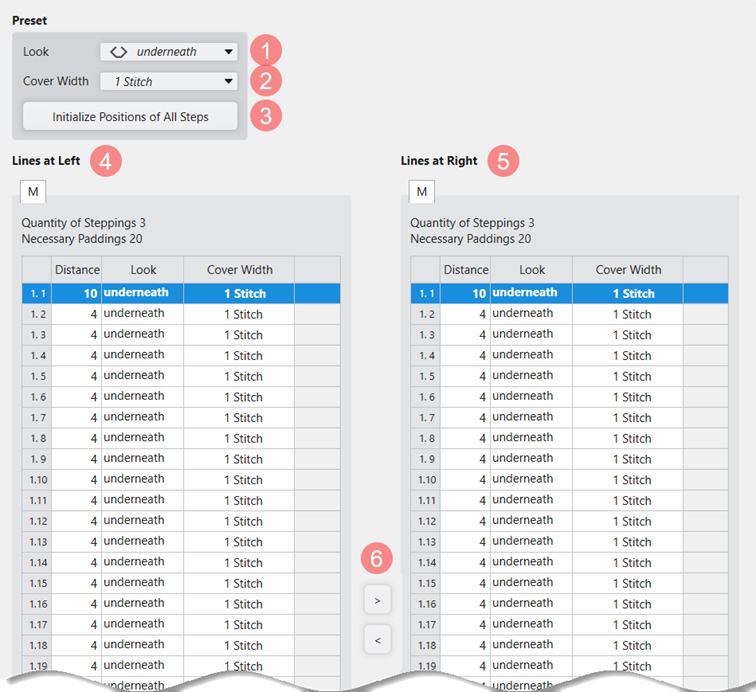
Task: Click Cover Width cell of row 1.12 in left table
Action: [239, 521]
